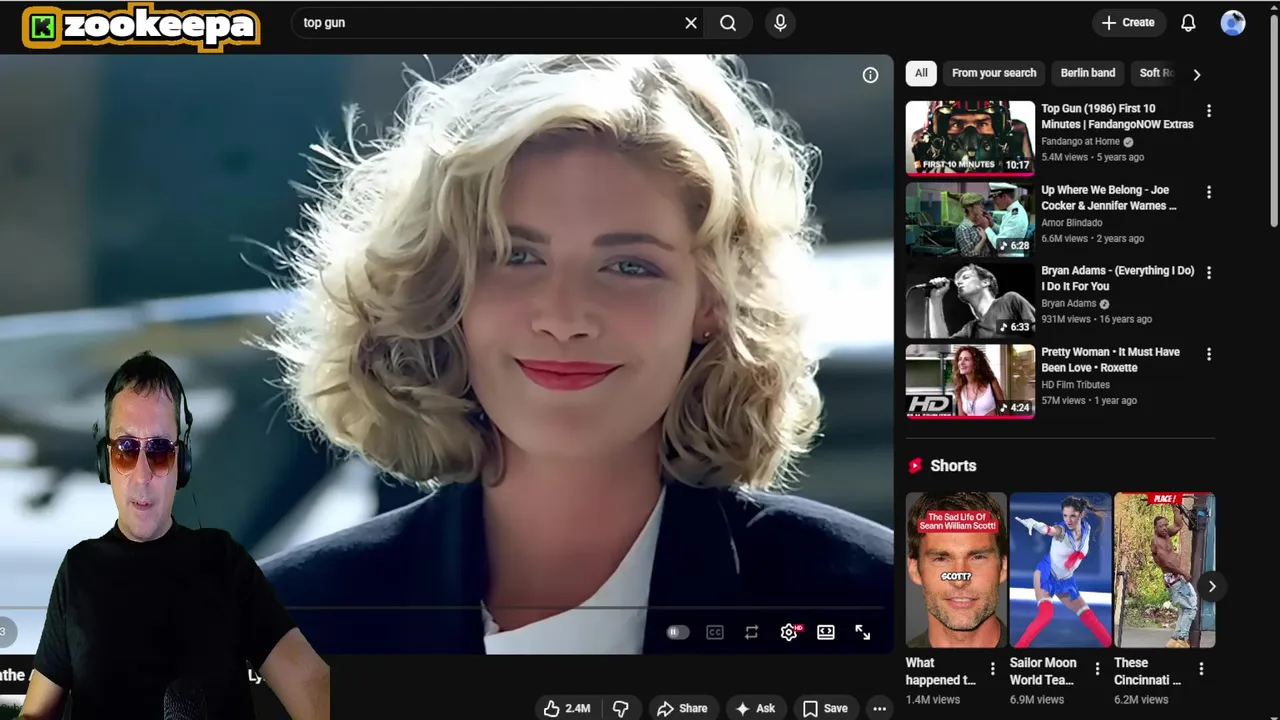1280x720 pixels.
Task: Share the video
Action: [682, 708]
